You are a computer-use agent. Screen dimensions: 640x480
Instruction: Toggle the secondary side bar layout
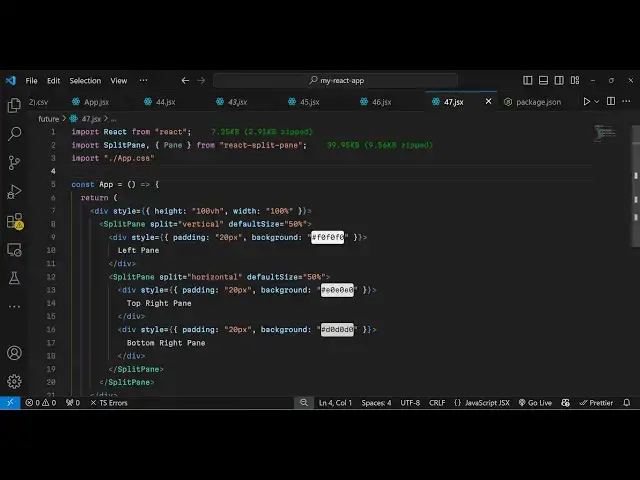click(559, 80)
